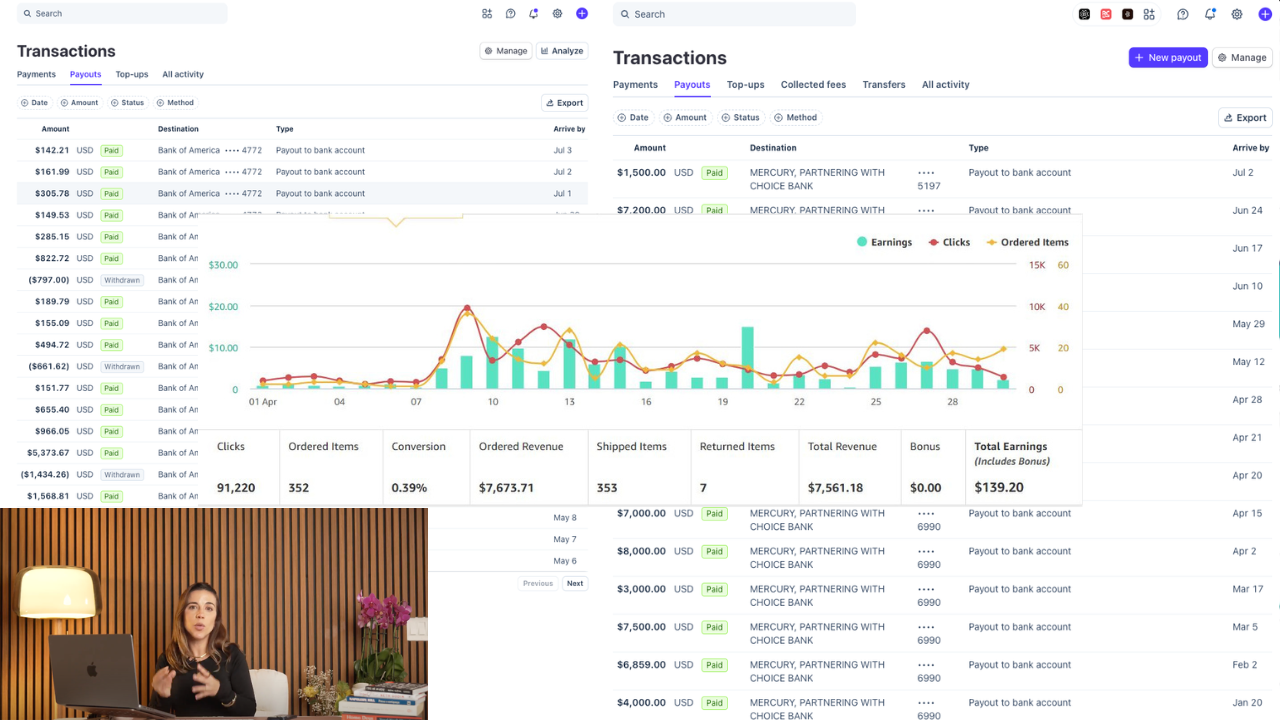This screenshot has height=720, width=1280.
Task: Click the New payout button
Action: pos(1168,58)
